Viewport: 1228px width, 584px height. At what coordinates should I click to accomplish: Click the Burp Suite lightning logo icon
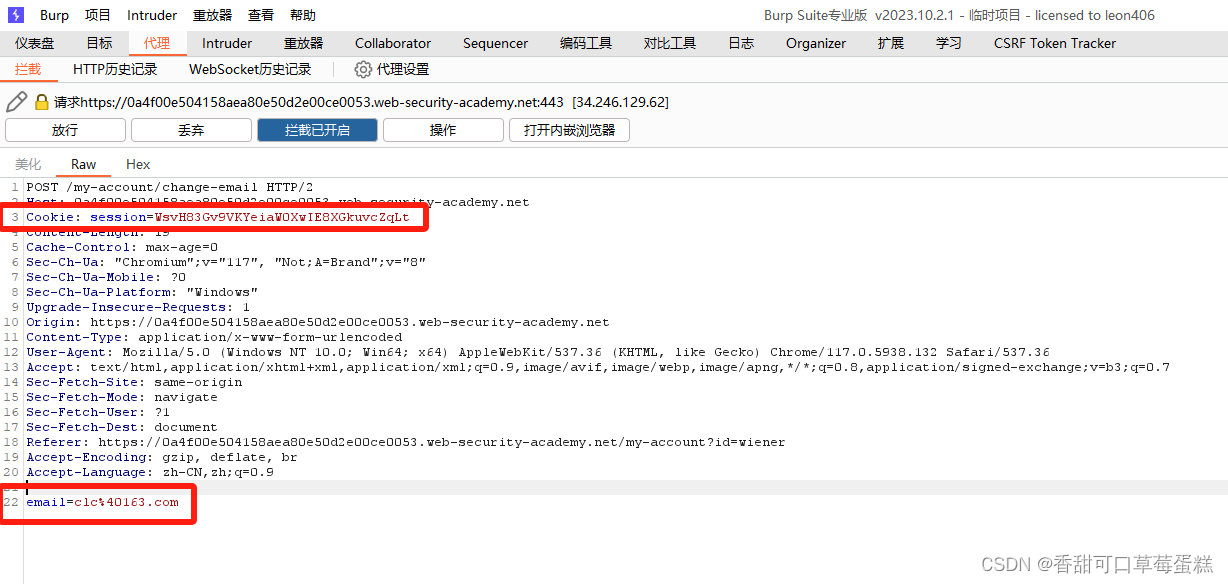click(x=16, y=15)
